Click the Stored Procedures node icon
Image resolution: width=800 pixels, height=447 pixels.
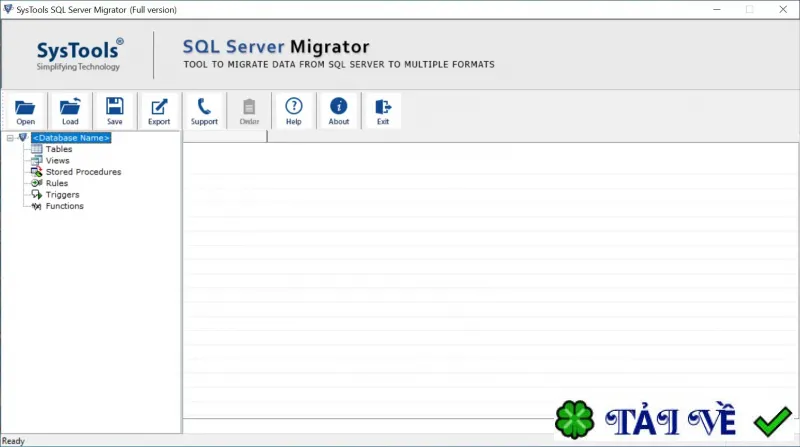coord(37,172)
